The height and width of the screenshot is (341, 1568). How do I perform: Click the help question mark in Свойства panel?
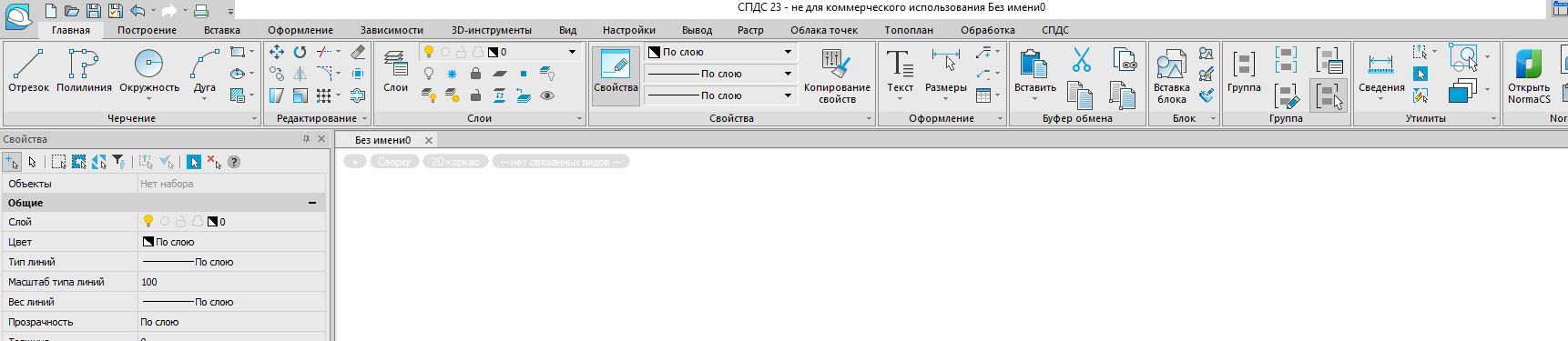pos(234,162)
